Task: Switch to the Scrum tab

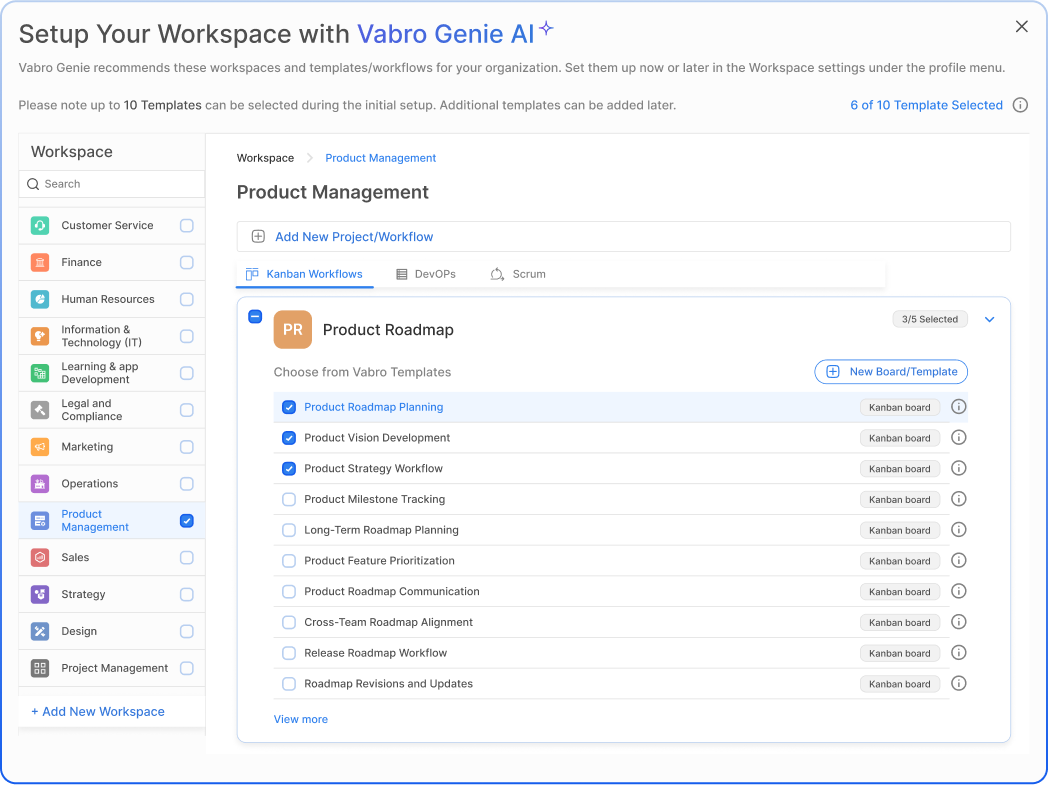Action: [x=518, y=273]
